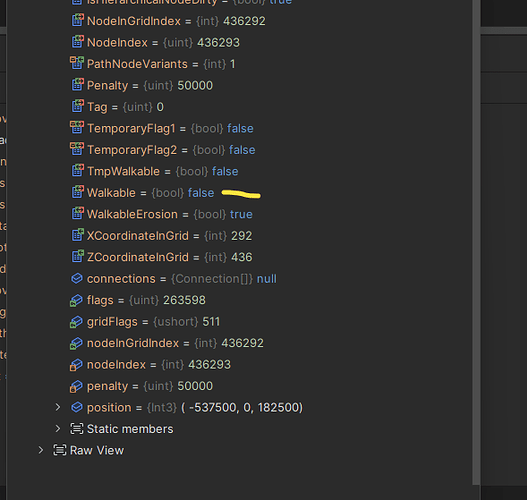Click the property icon beside XCoordinateInGrid

[x=77, y=236]
